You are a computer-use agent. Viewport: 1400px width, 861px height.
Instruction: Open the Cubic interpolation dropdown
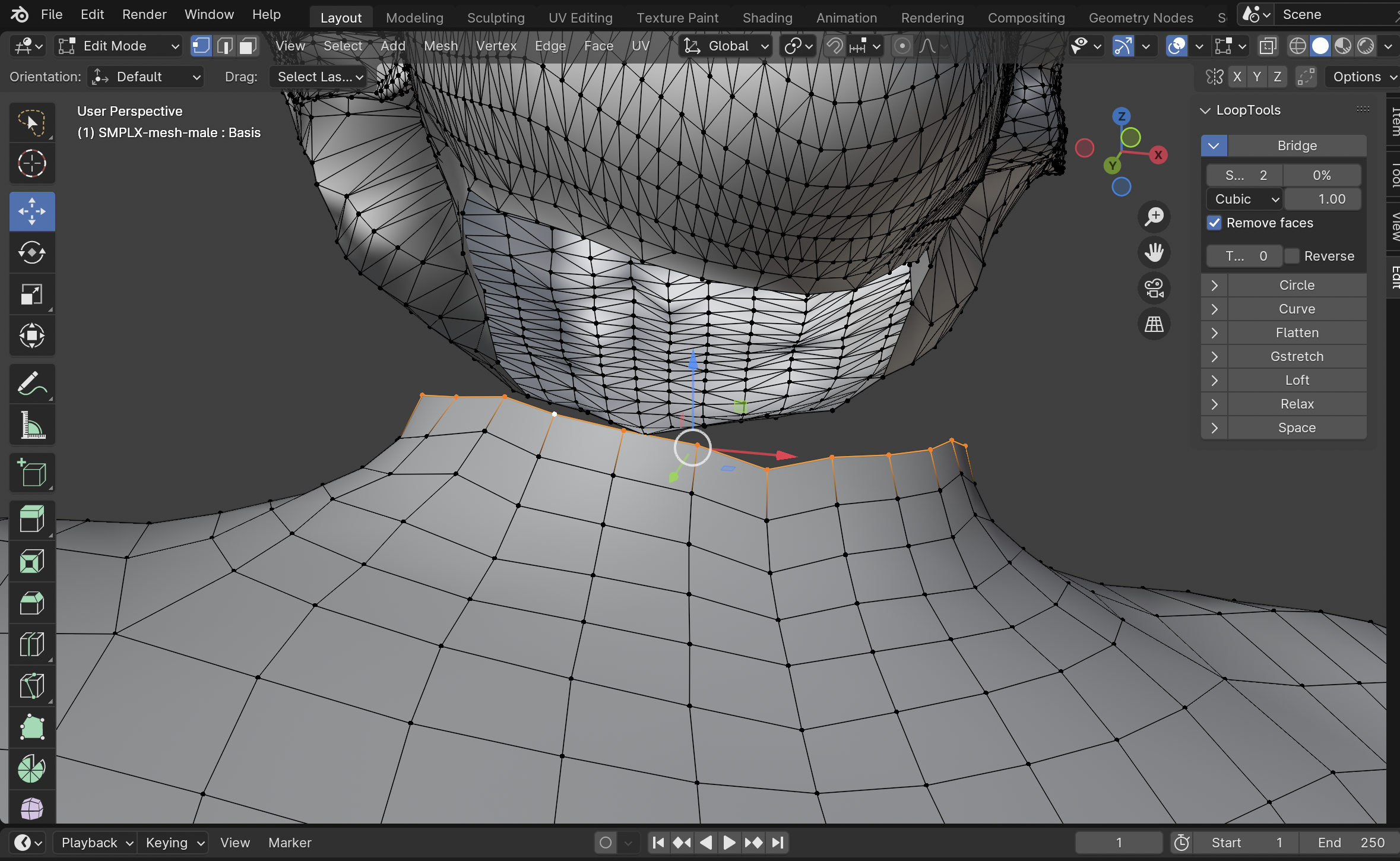pos(1243,199)
